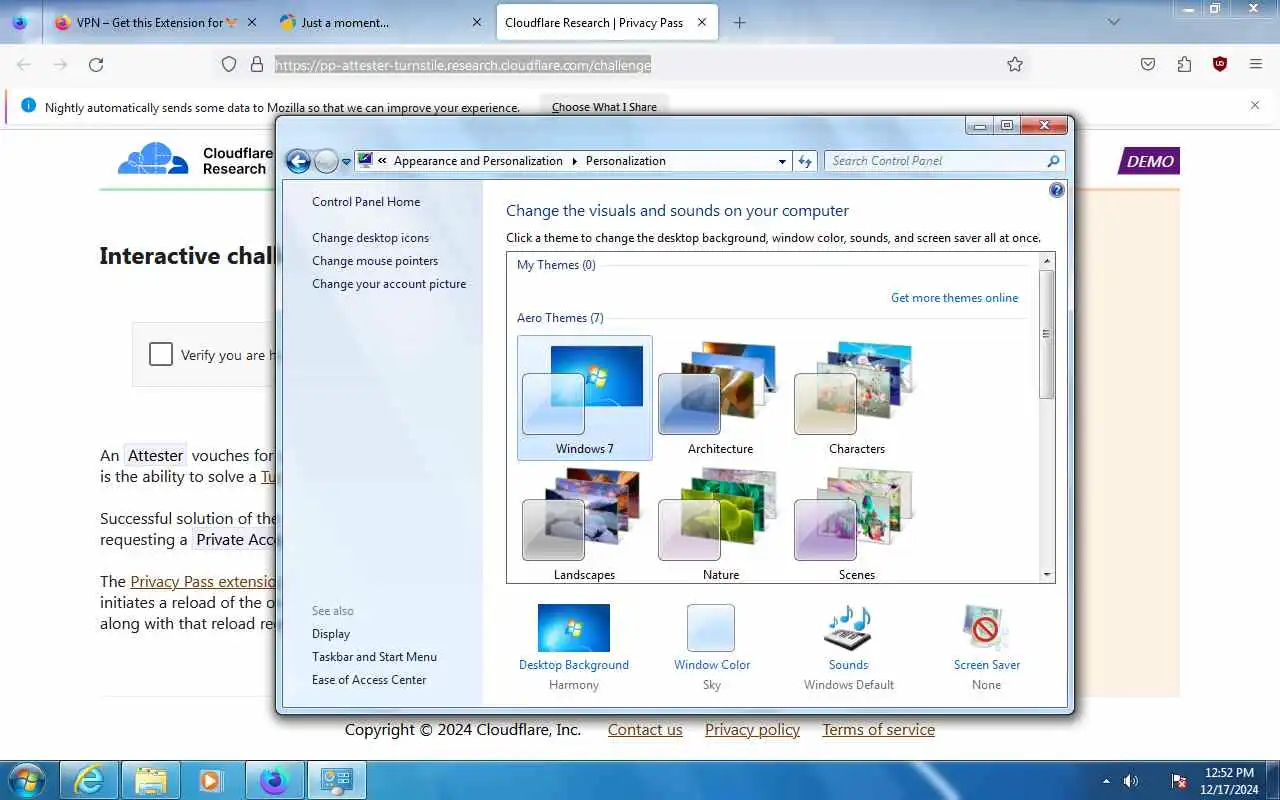The height and width of the screenshot is (800, 1280).
Task: Click theme list scrollbar up arrow
Action: click(1047, 261)
